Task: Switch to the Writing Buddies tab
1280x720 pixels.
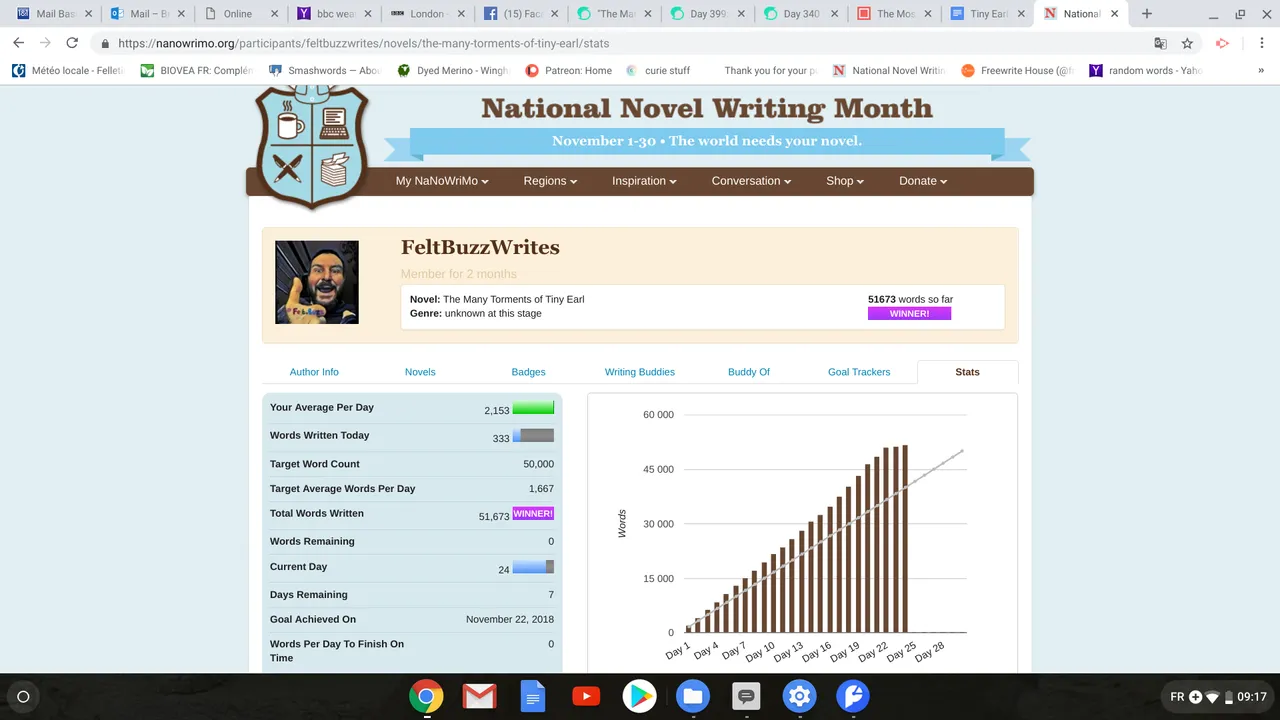Action: 640,372
